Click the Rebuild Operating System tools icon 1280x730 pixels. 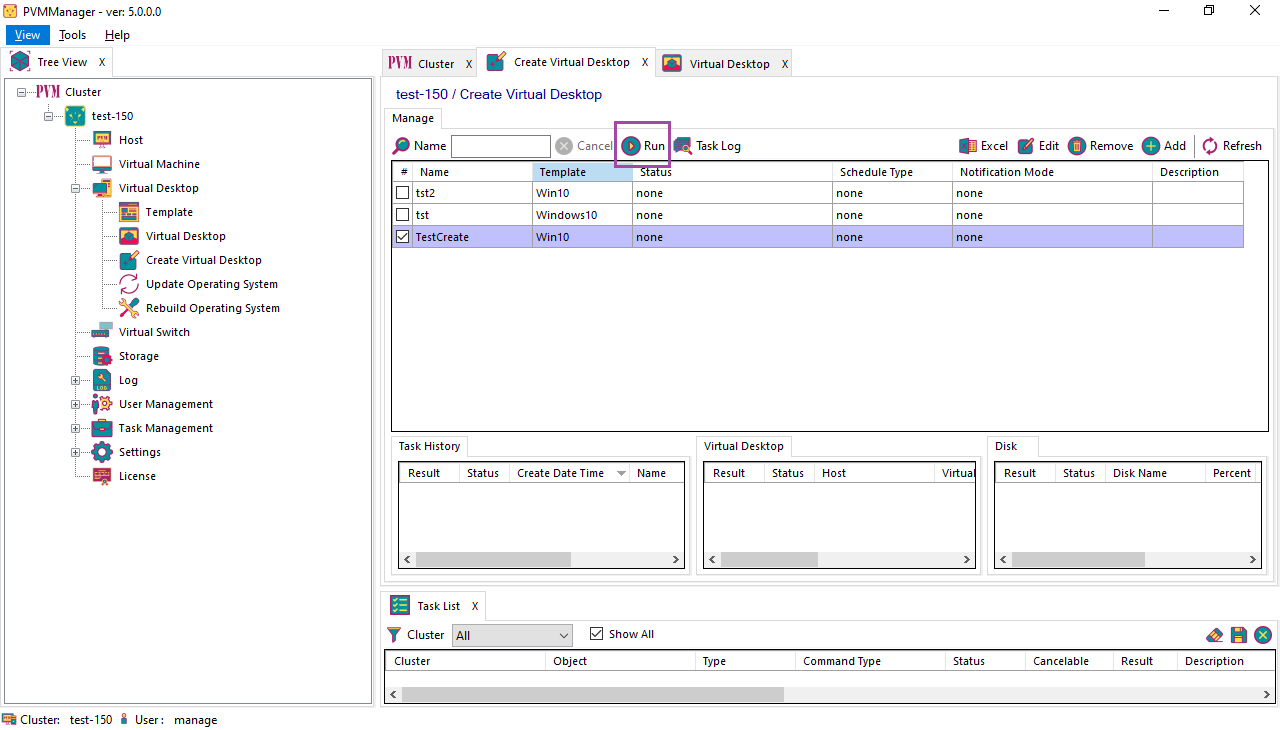point(129,308)
